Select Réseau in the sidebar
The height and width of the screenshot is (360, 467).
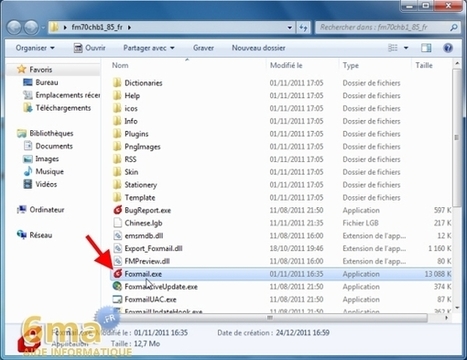[34, 235]
